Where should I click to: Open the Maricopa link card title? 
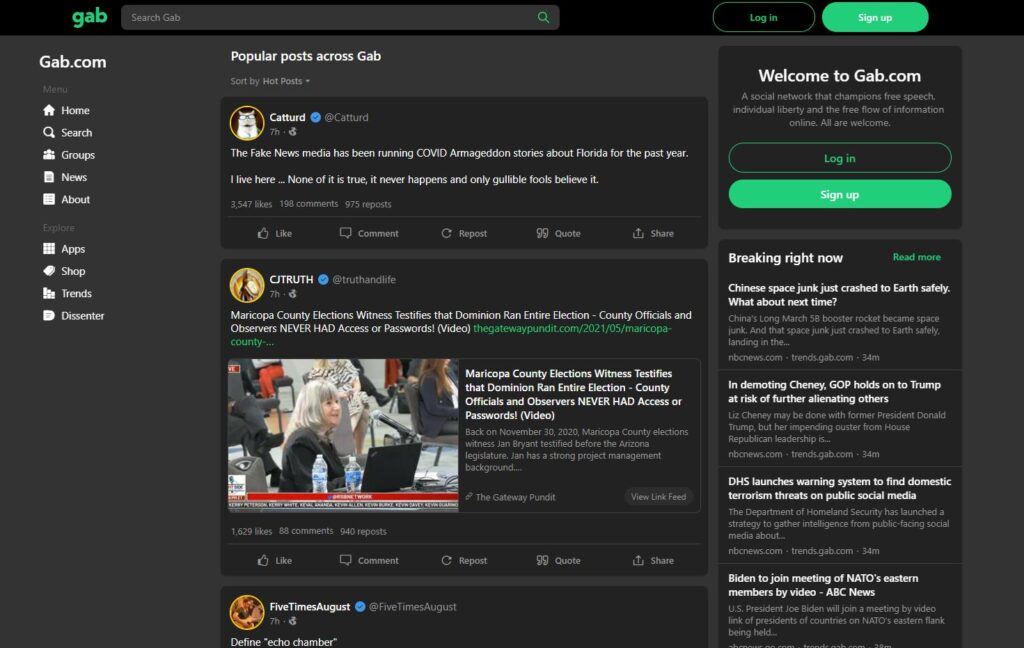(x=573, y=394)
